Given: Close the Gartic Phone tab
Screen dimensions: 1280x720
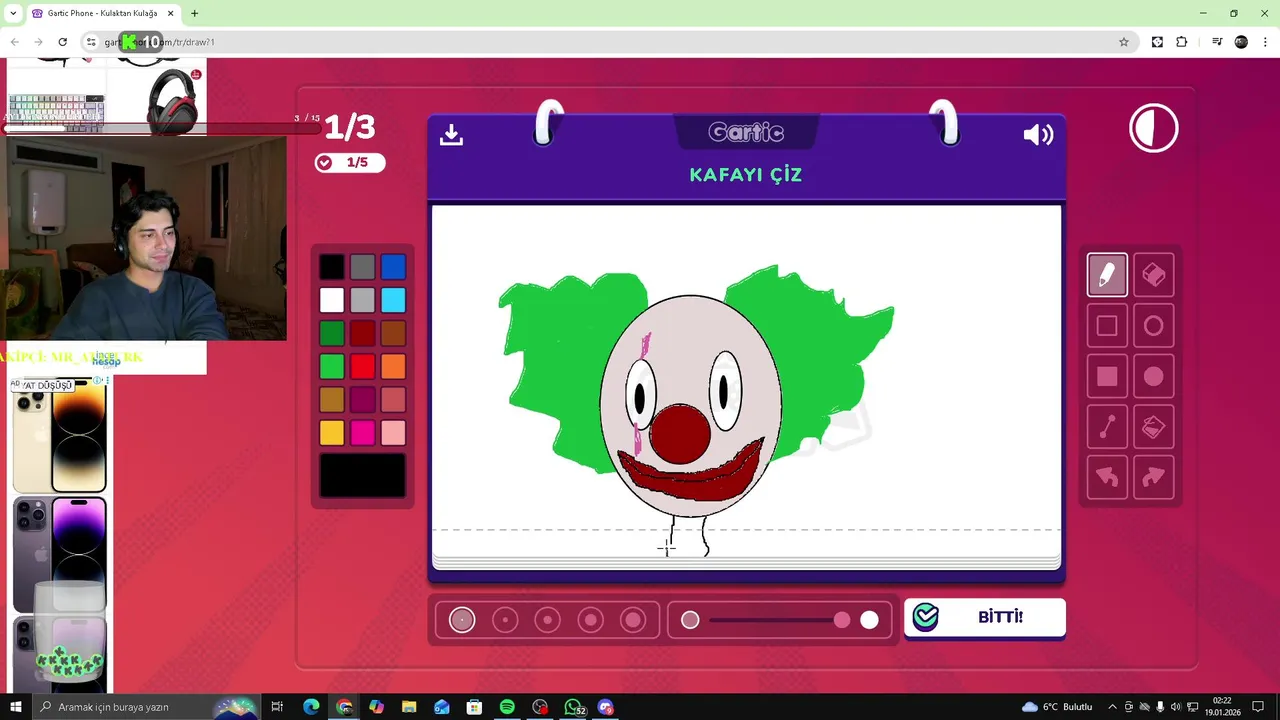Looking at the screenshot, I should click(170, 13).
